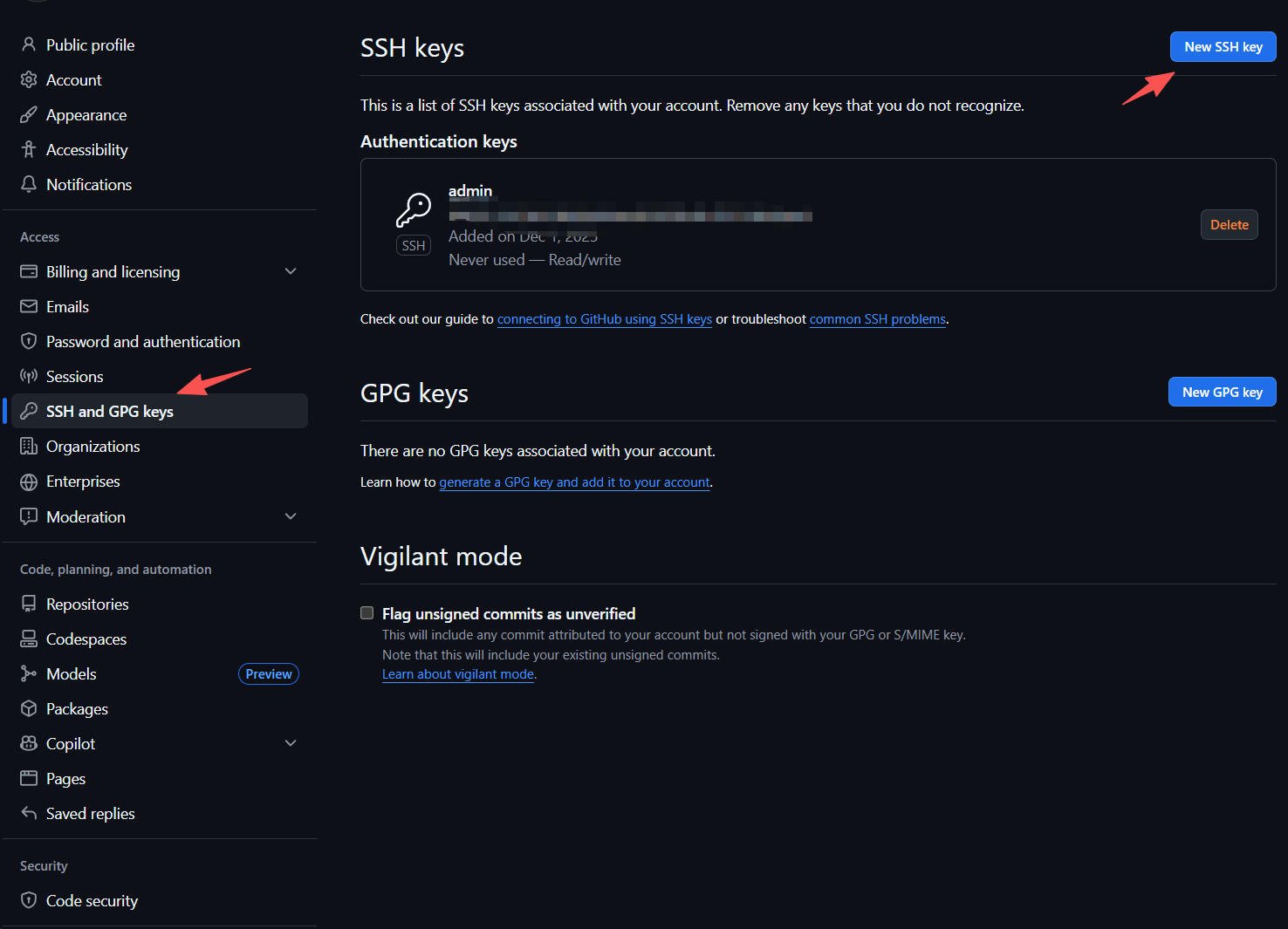Image resolution: width=1288 pixels, height=929 pixels.
Task: Click the credit card icon beside Billing
Action: click(x=29, y=271)
